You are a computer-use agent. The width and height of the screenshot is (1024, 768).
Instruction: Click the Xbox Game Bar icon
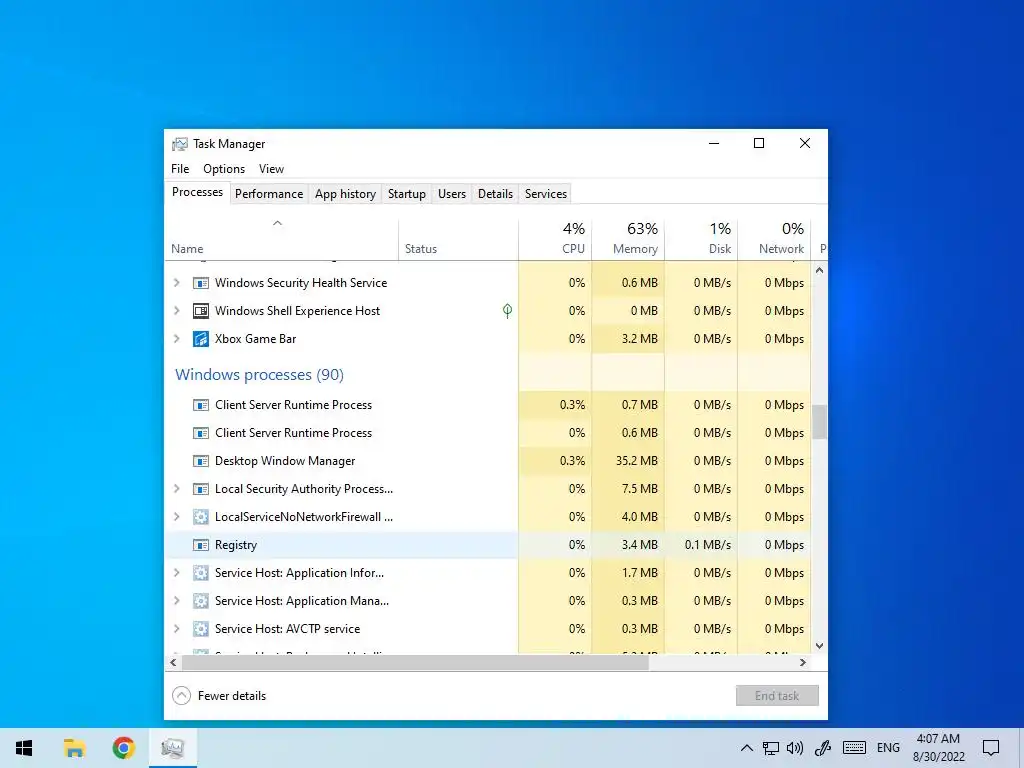[200, 339]
